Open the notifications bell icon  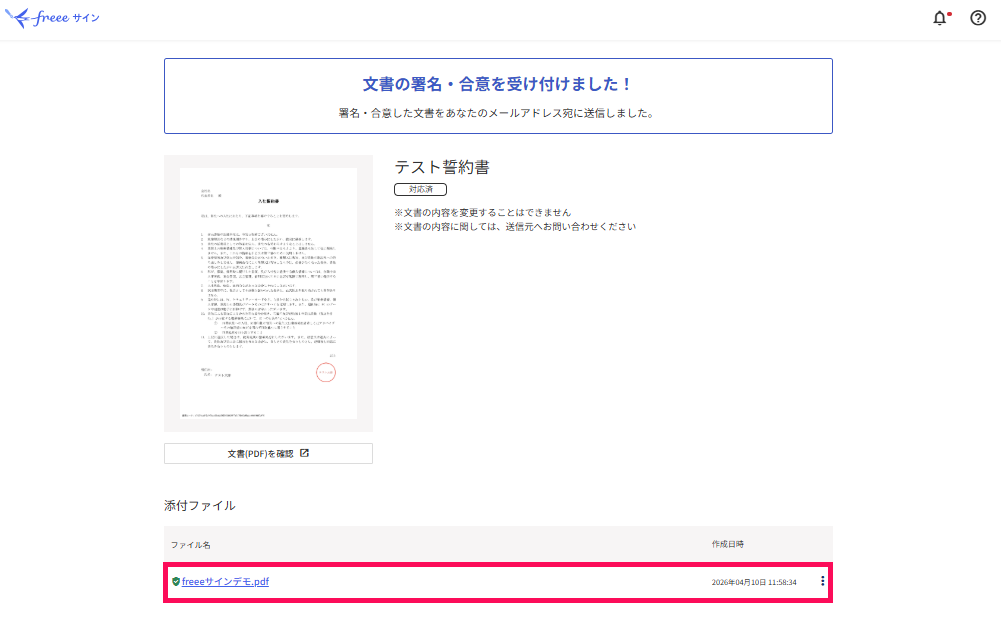940,18
